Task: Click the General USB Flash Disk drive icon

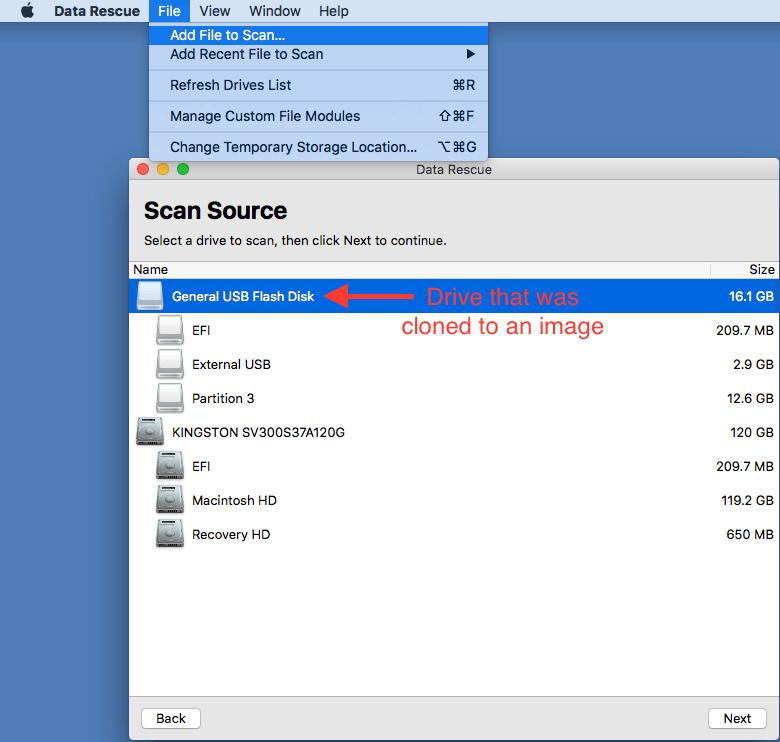Action: (150, 296)
